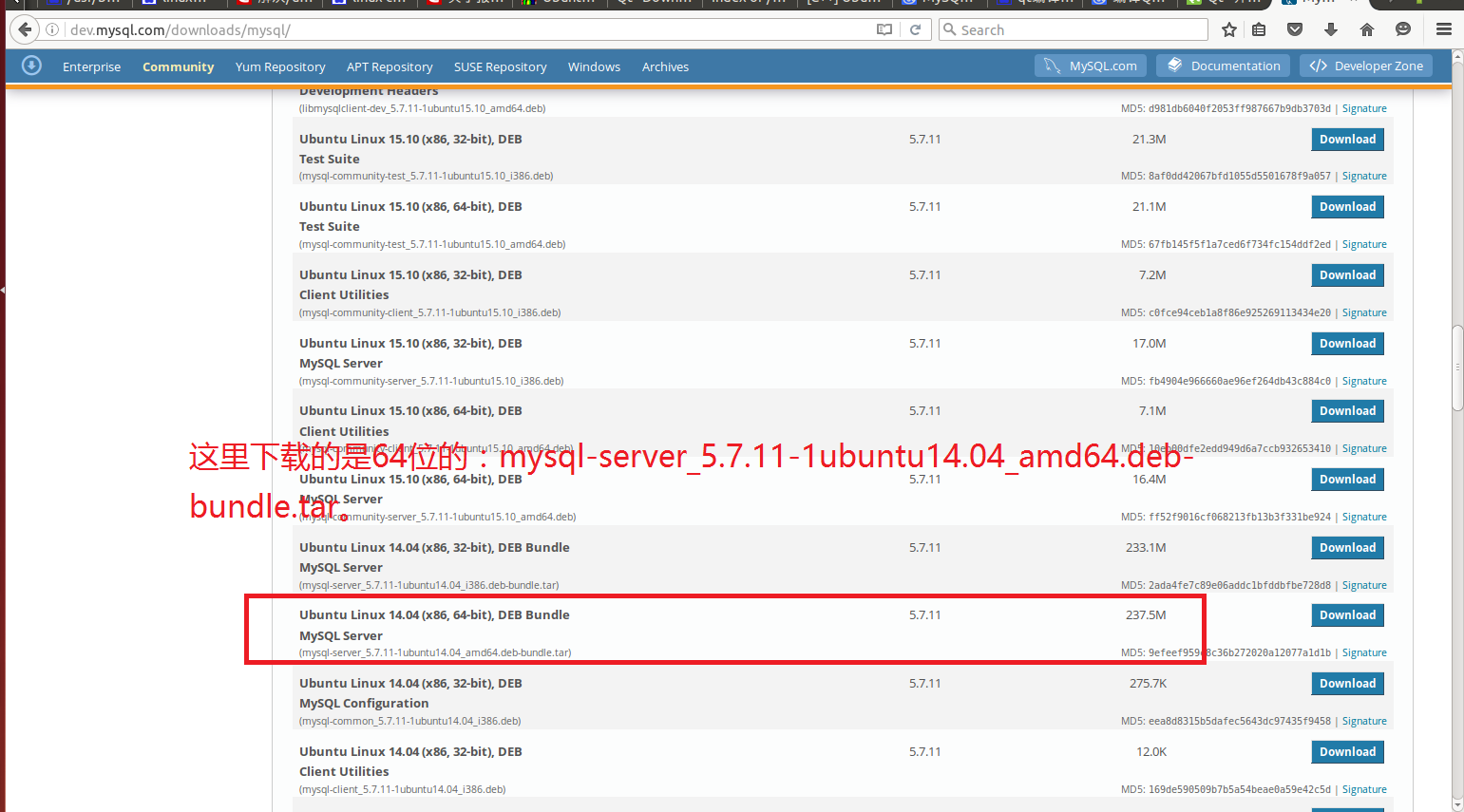Open site information icon in address bar
Screen dimensions: 1464x812
click(53, 29)
